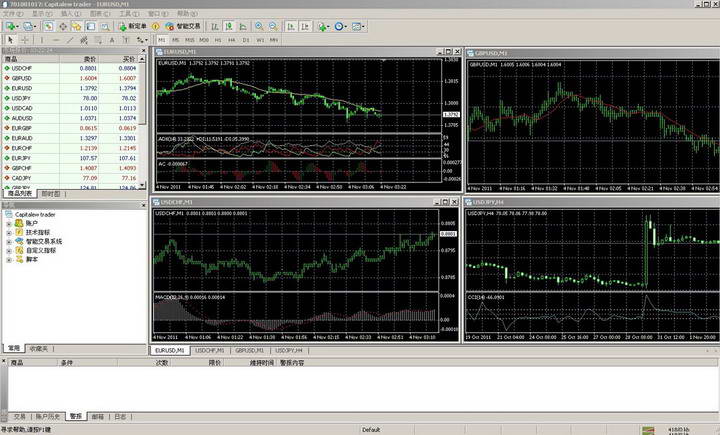Screen dimensions: 720x435
Task: Select the Fibonacci retracement tool
Action: (x=98, y=40)
